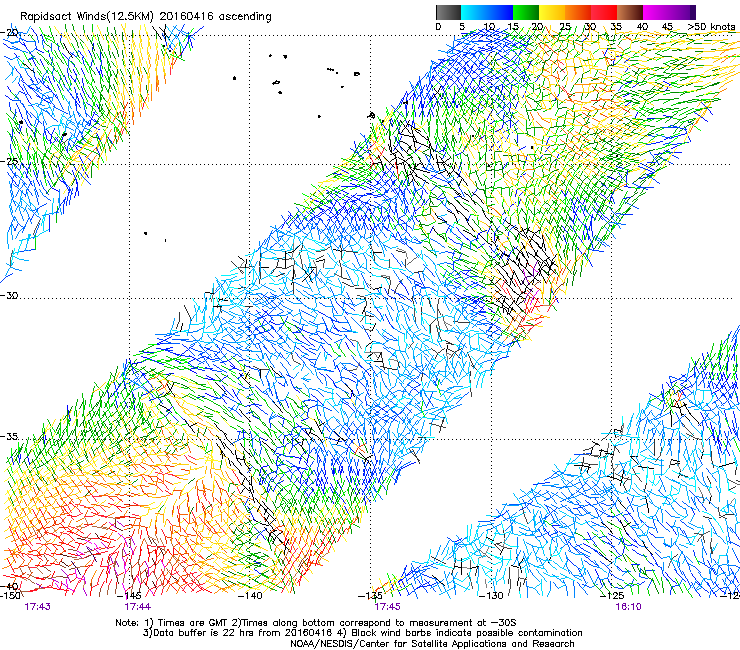
Task: Click the purple '17:45' pass time
Action: (387, 607)
